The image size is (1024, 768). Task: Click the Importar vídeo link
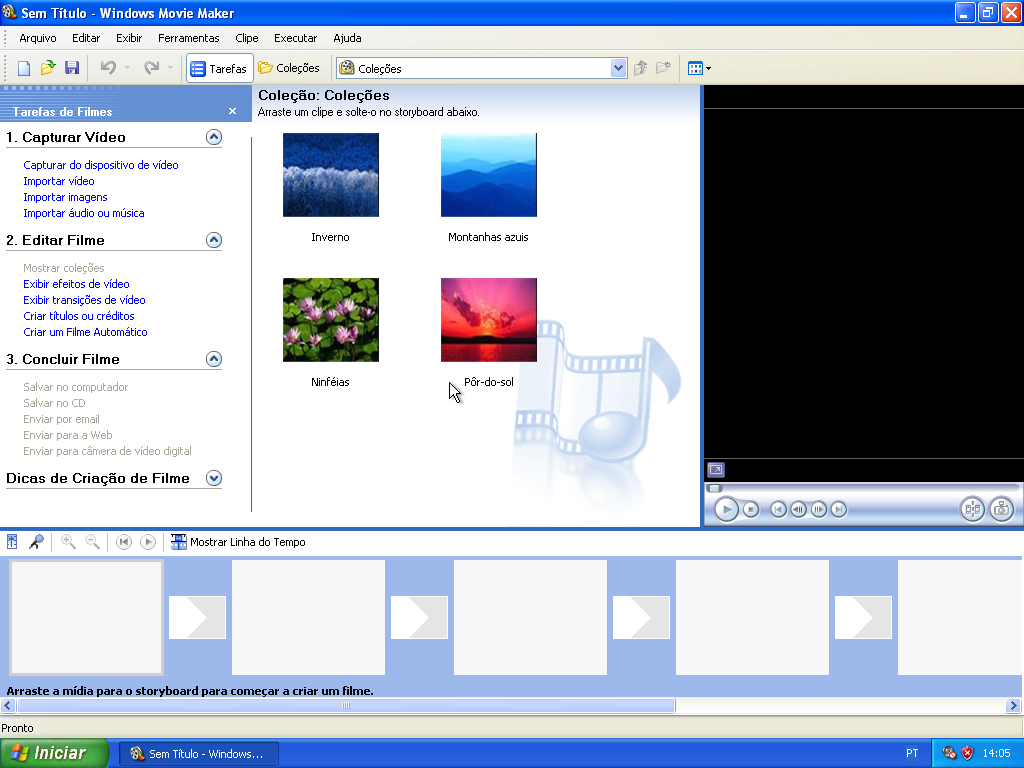(x=59, y=181)
